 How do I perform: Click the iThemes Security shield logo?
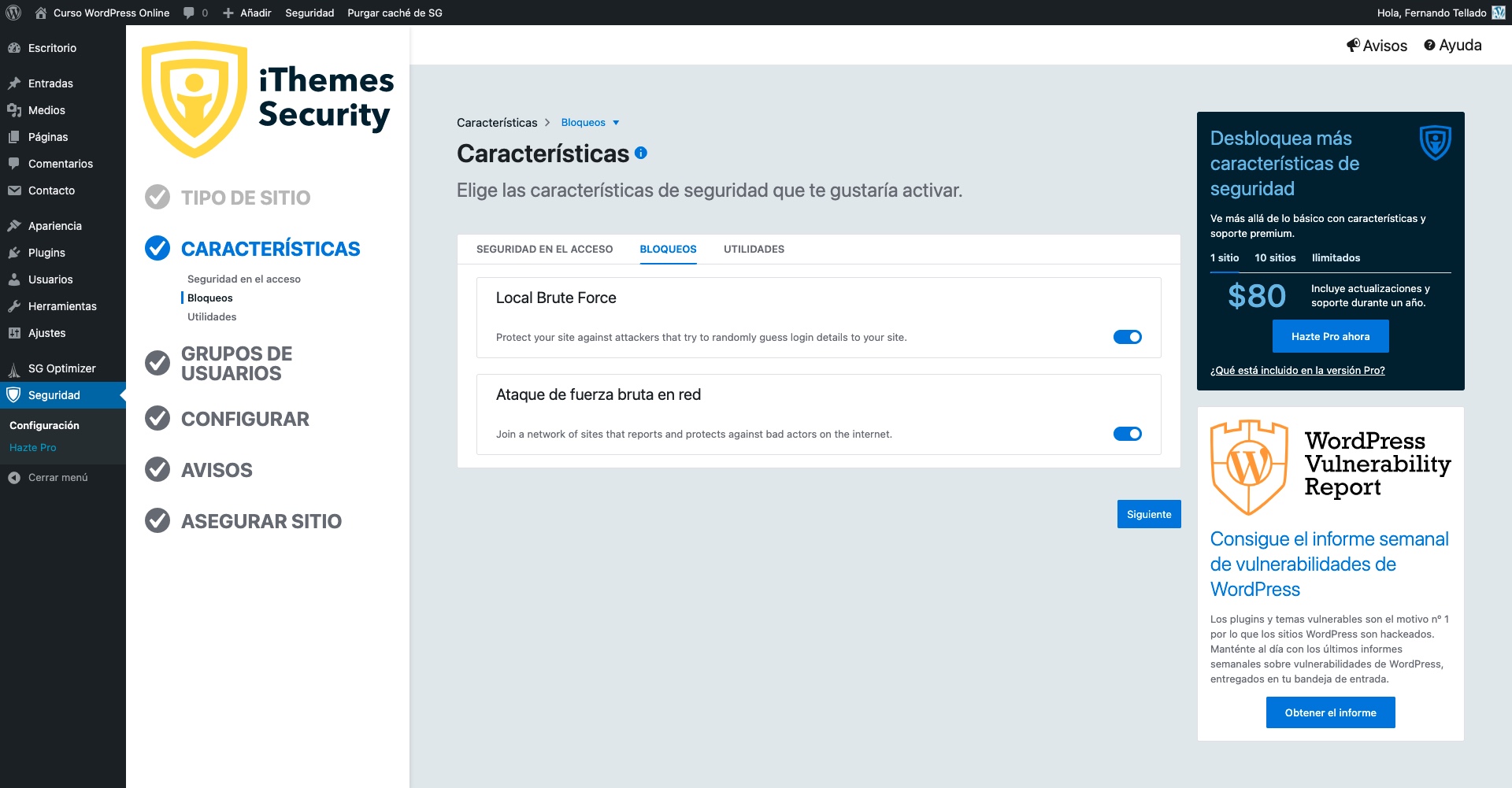point(195,99)
